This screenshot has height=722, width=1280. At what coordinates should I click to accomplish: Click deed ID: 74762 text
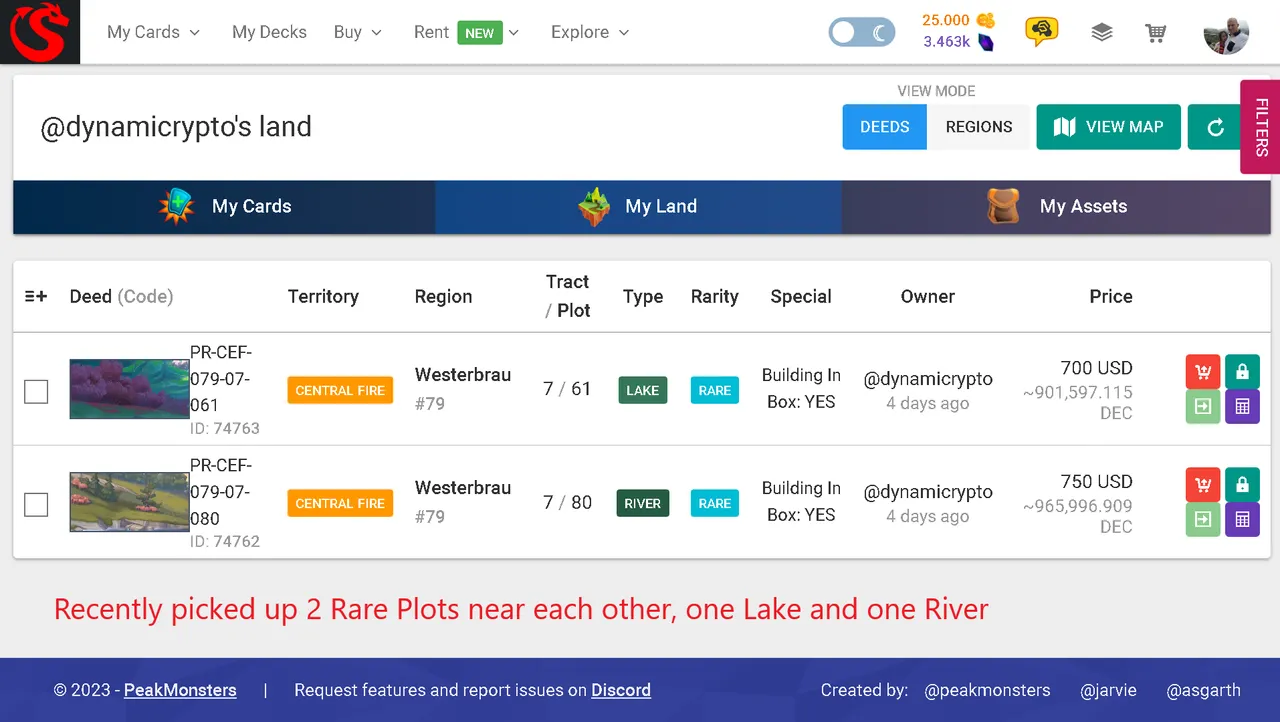pyautogui.click(x=225, y=541)
